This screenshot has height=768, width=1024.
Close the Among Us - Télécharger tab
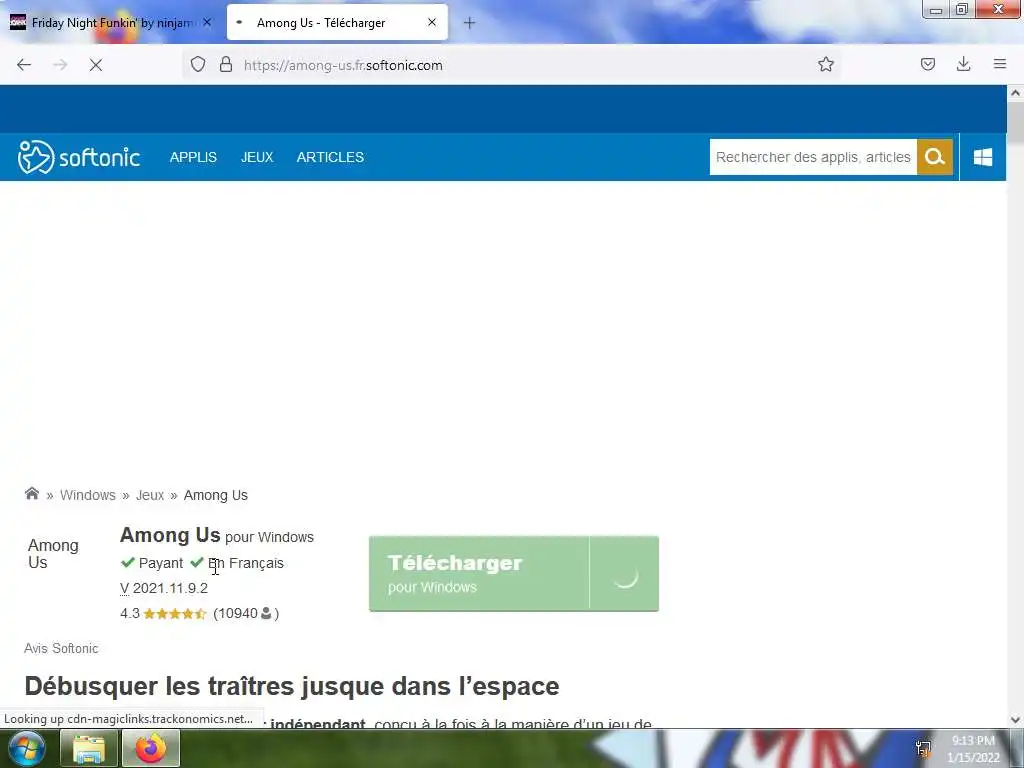coord(432,22)
